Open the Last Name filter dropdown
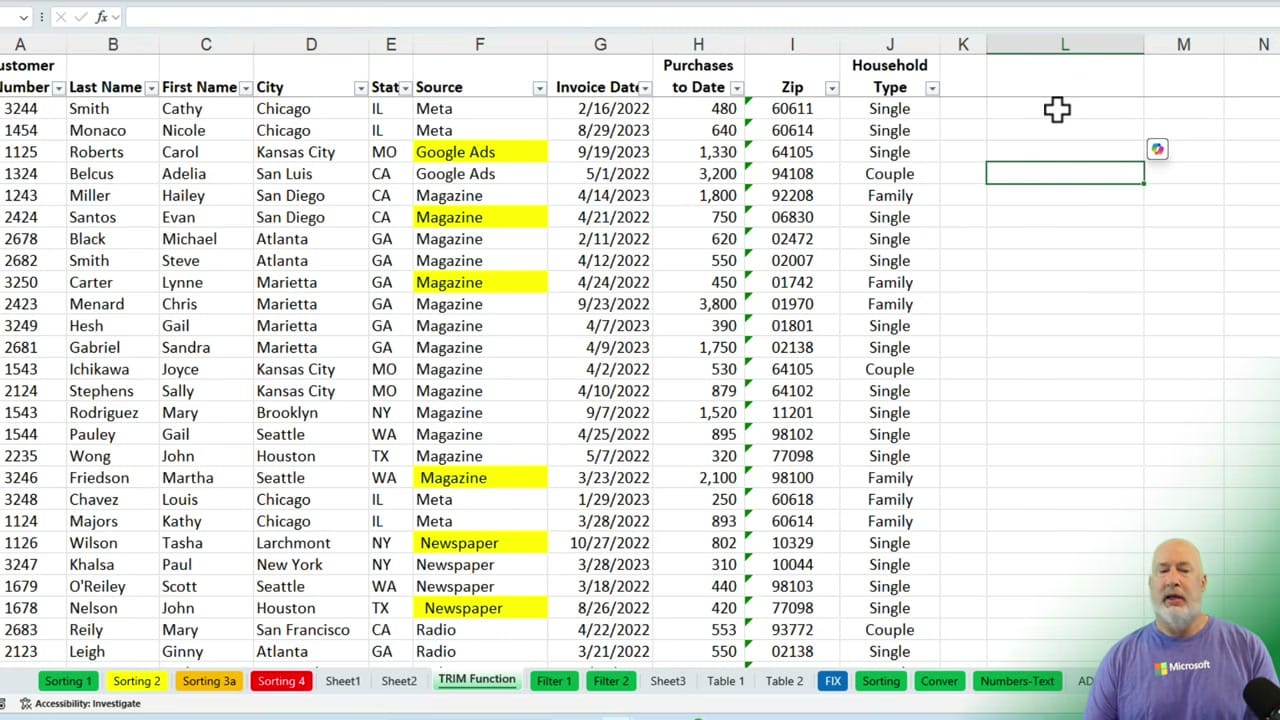The image size is (1280, 720). 151,87
